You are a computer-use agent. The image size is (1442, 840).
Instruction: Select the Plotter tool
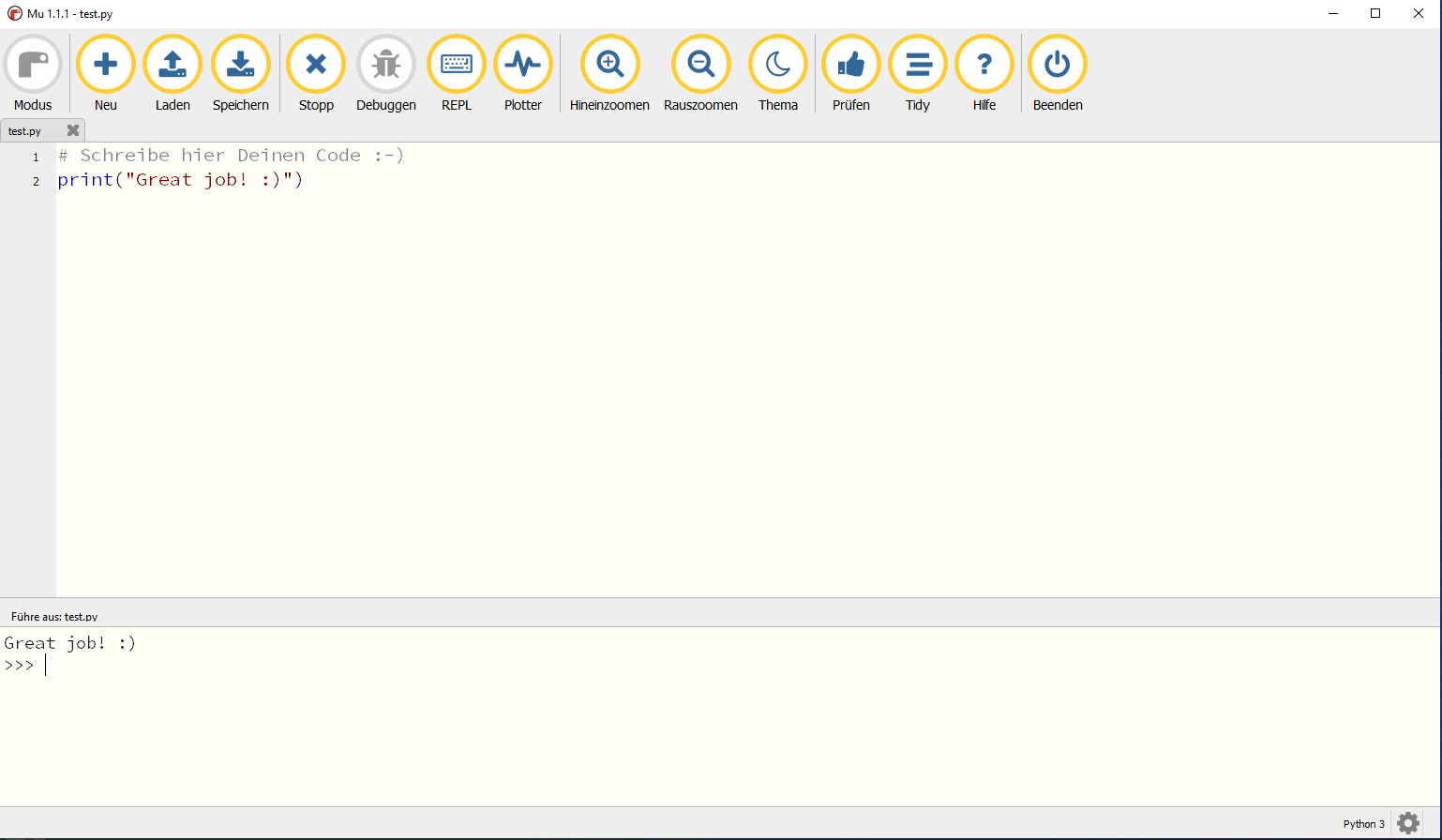[x=522, y=64]
